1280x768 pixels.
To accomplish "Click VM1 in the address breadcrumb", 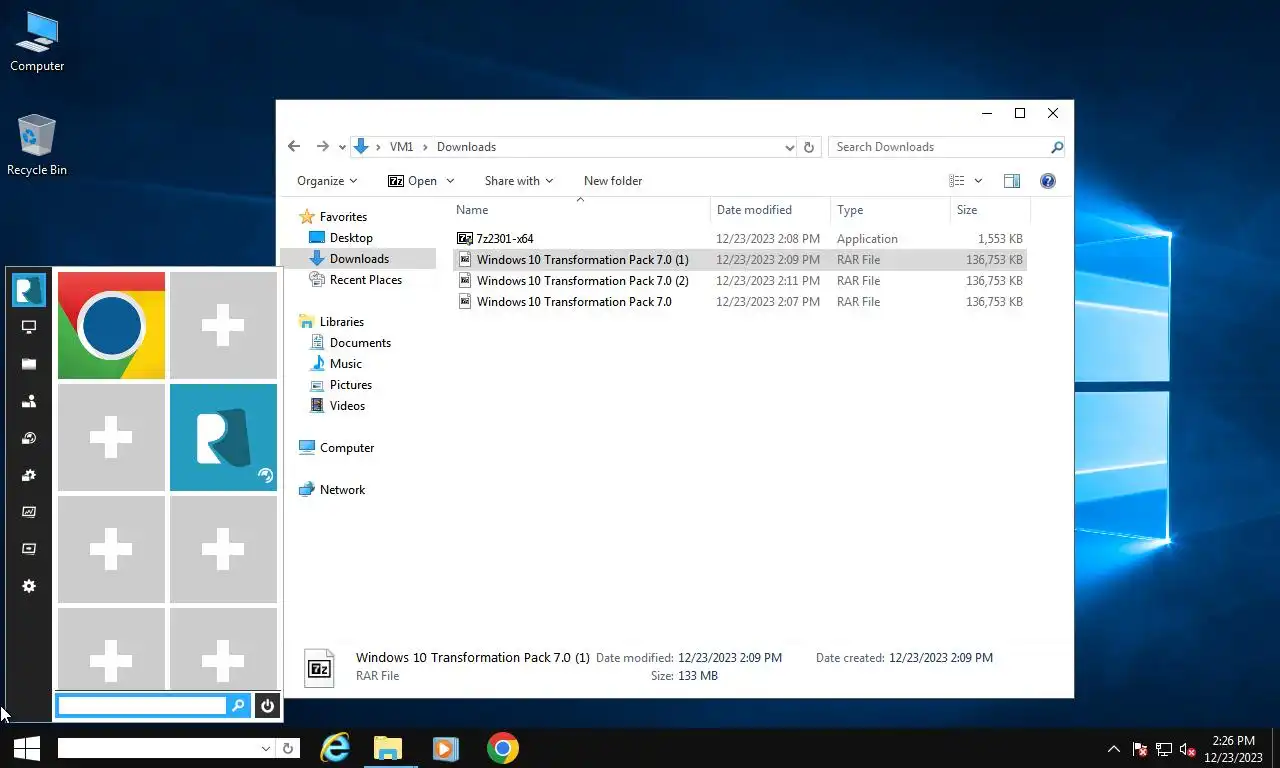I will [401, 147].
